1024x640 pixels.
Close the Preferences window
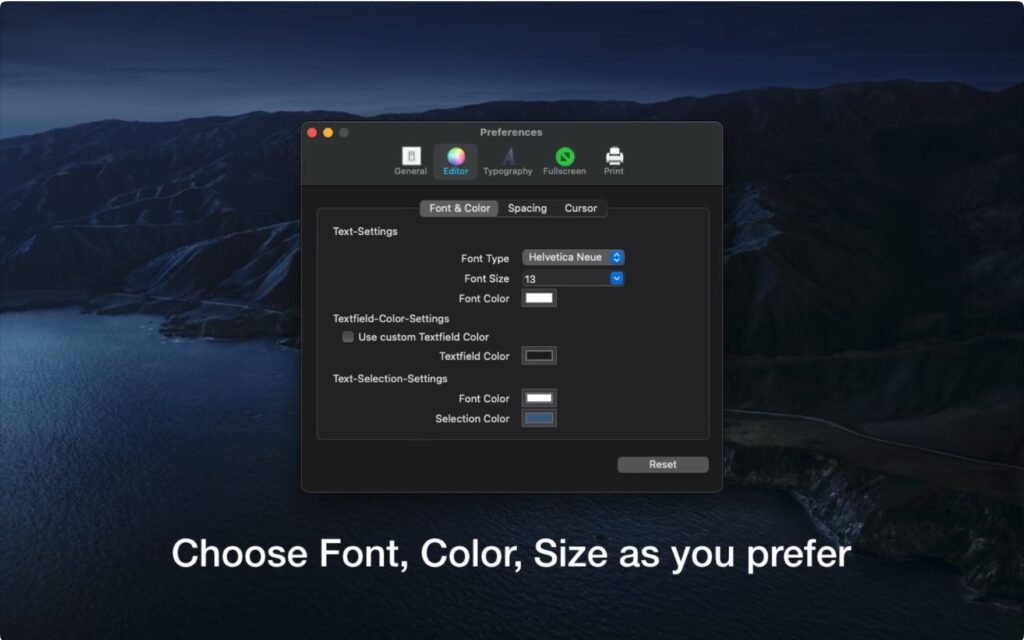(x=312, y=132)
